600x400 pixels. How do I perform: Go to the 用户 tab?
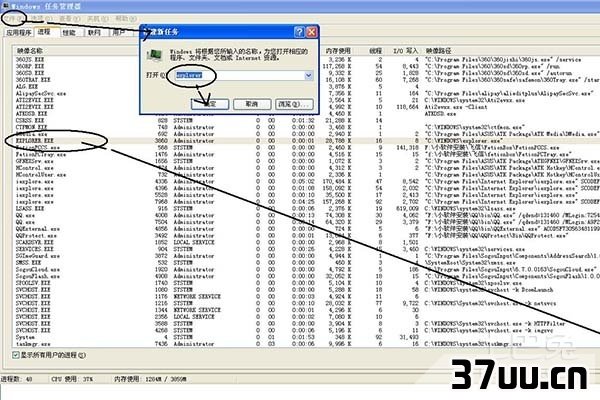[119, 33]
